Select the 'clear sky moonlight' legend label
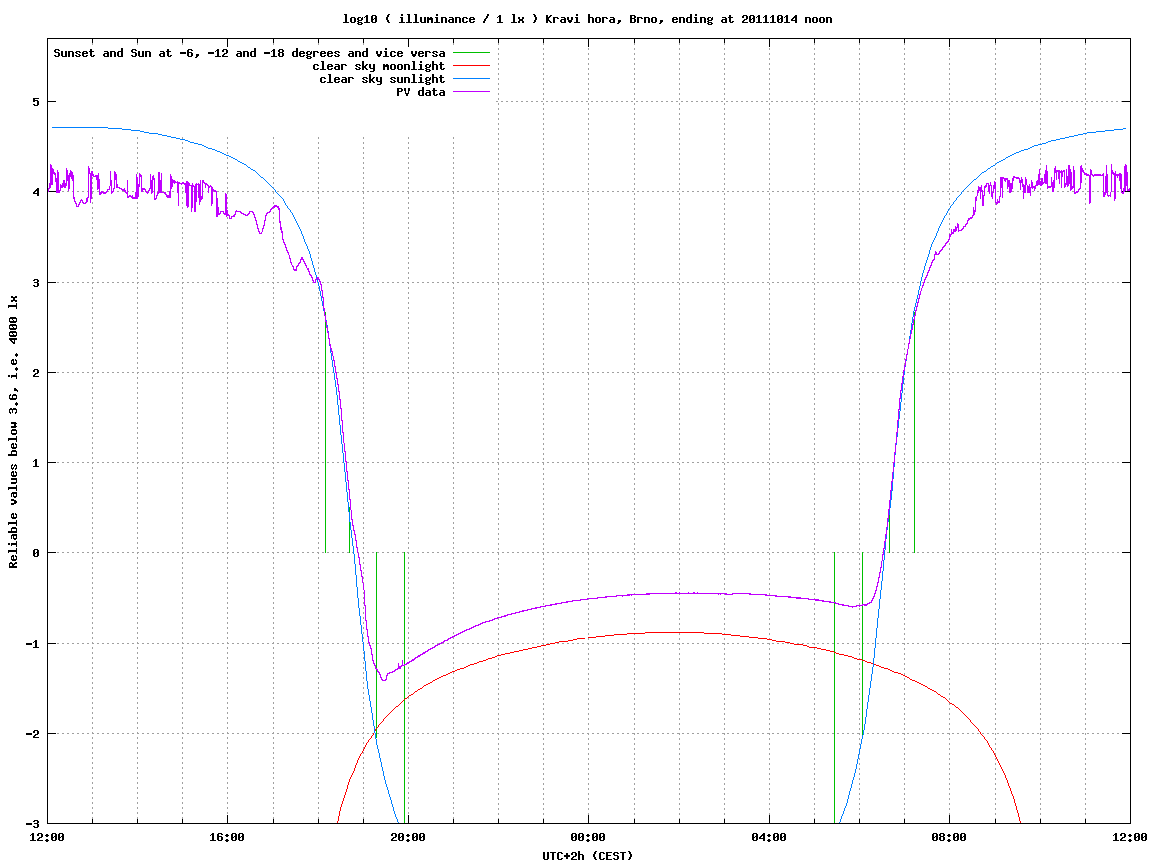The image size is (1151, 863). 379,66
